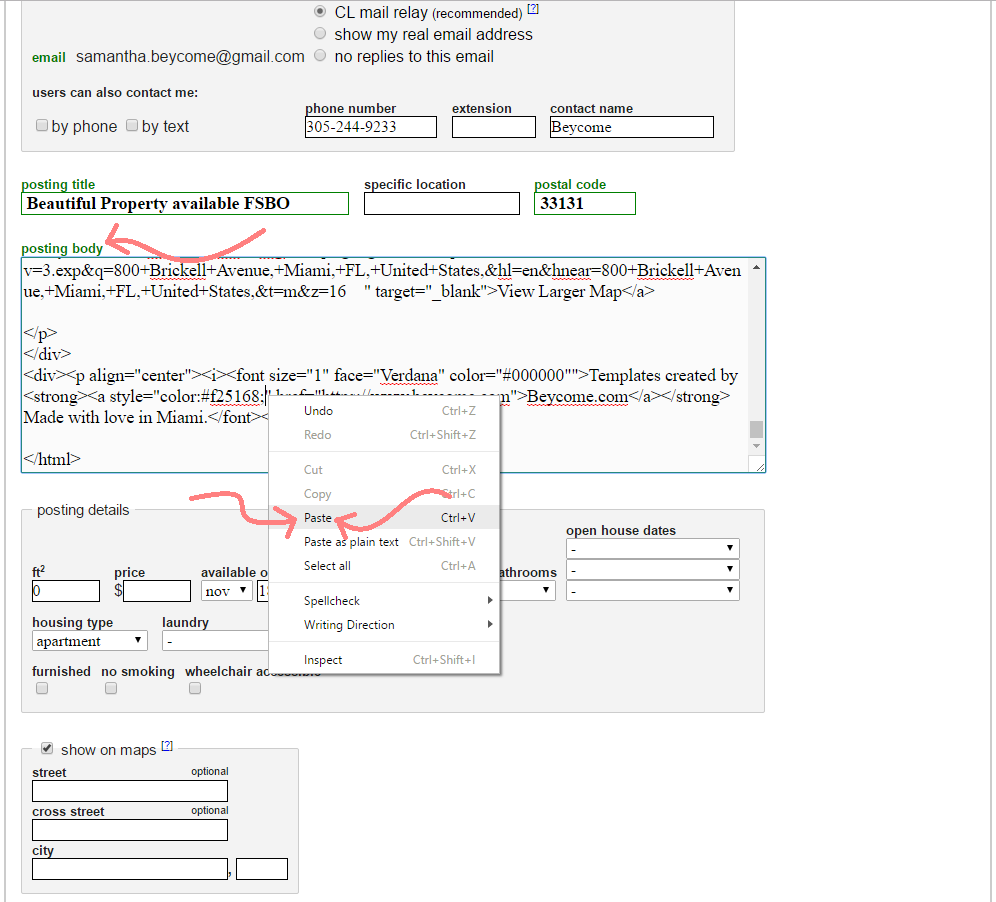Choose no replies to this email
Image resolution: width=996 pixels, height=902 pixels.
click(320, 56)
